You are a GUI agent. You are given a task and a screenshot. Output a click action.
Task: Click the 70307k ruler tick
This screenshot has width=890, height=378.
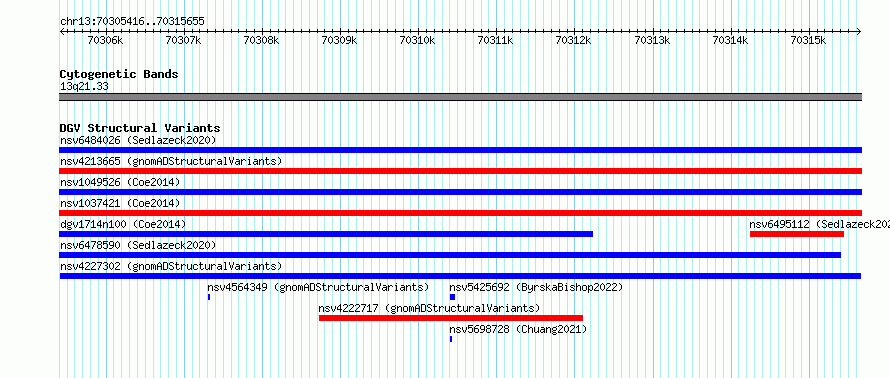(x=184, y=40)
